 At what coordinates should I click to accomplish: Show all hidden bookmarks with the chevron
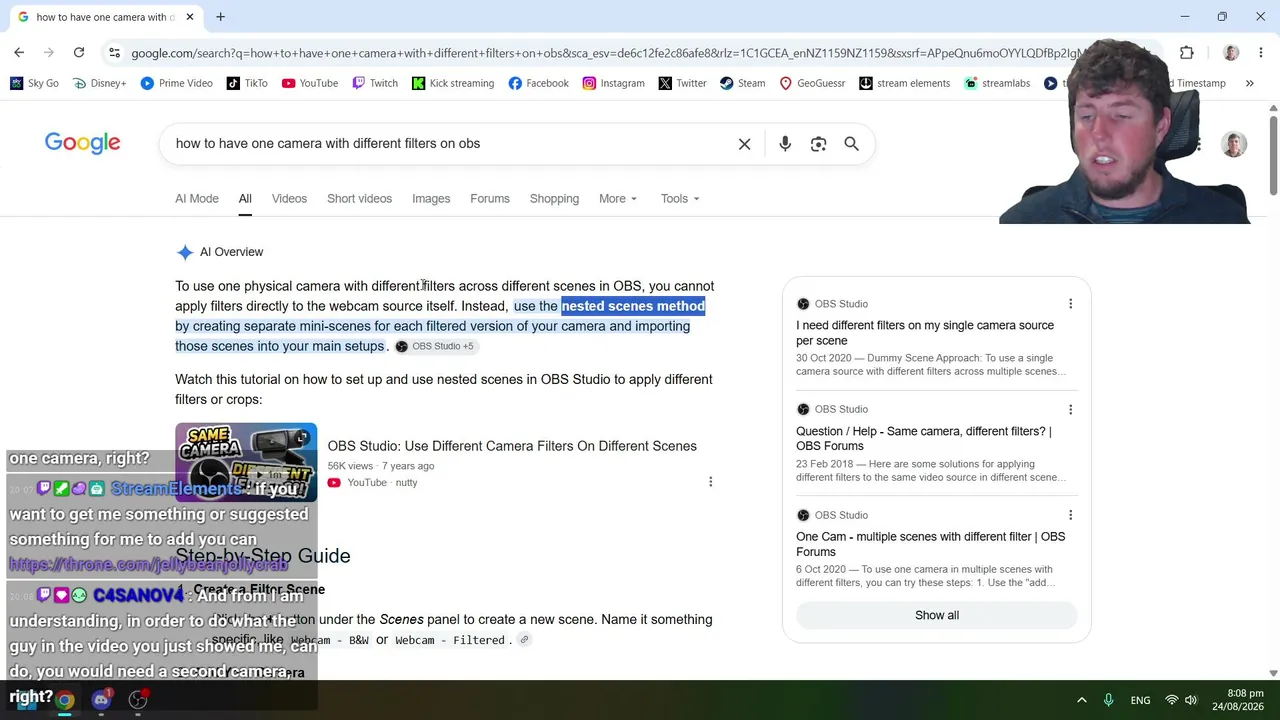(1249, 83)
